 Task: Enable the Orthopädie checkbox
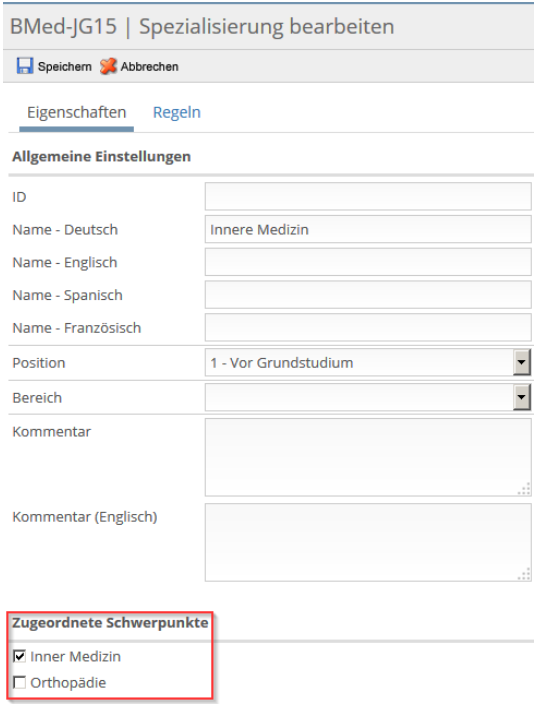tap(20, 682)
